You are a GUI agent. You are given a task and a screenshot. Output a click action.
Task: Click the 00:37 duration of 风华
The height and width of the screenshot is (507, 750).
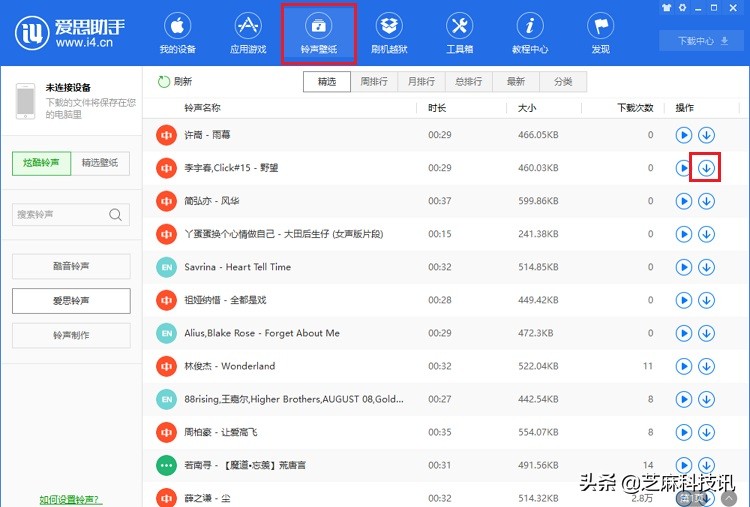440,201
